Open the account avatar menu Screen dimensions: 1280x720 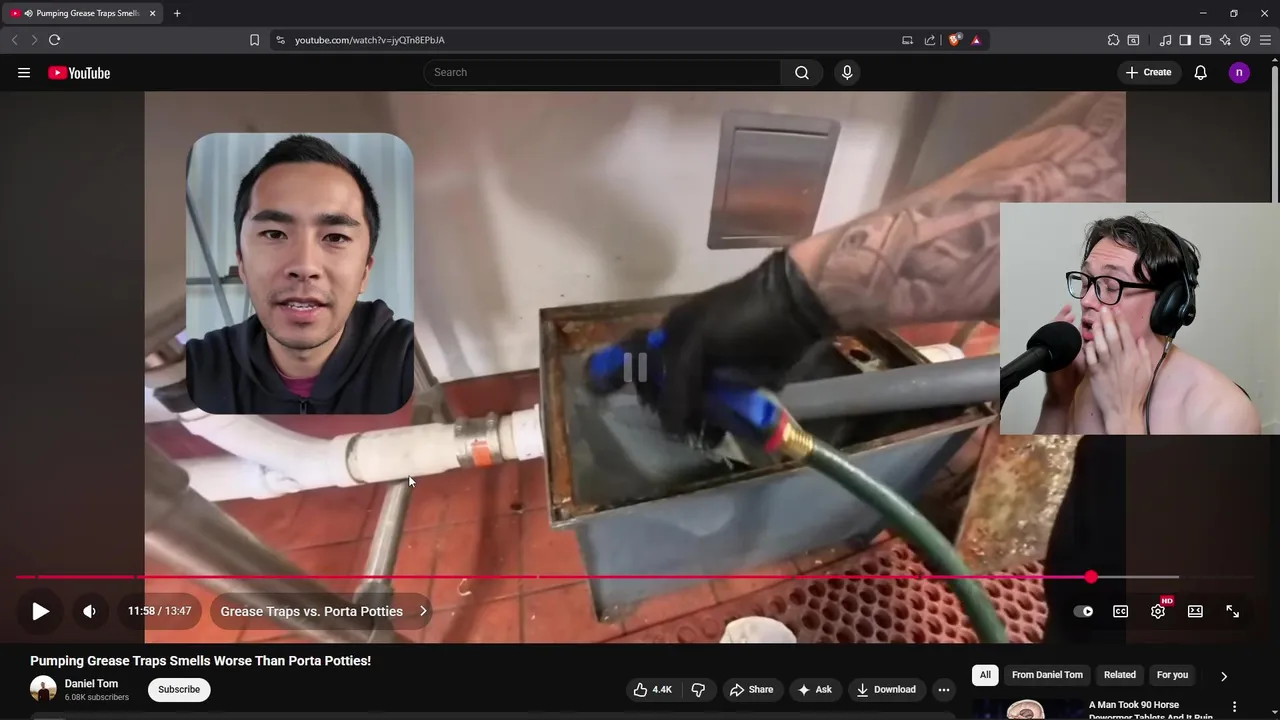point(1239,72)
